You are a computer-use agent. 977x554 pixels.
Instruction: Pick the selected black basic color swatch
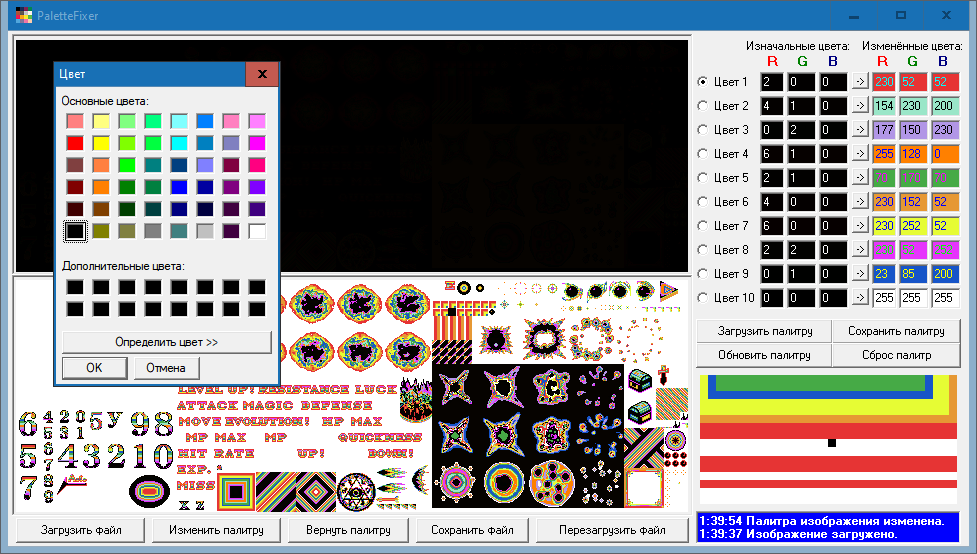click(75, 231)
